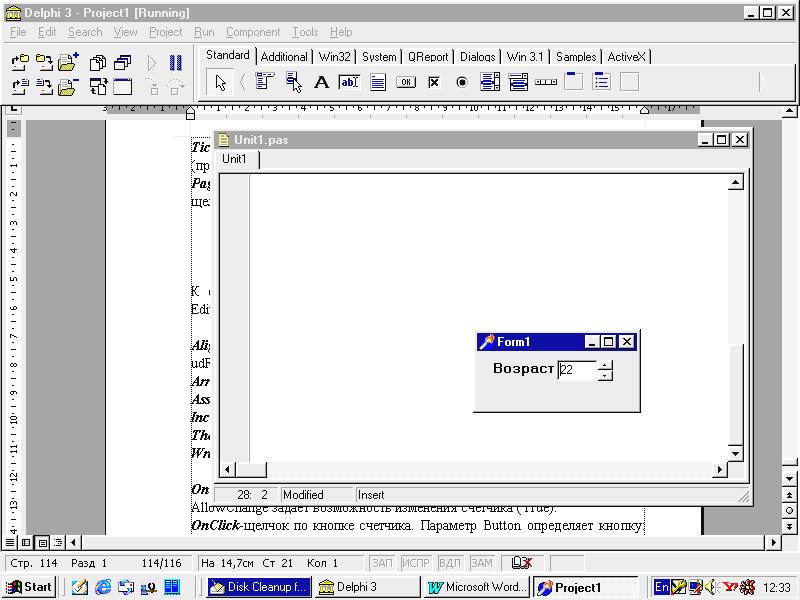Select the RadioButton component icon
This screenshot has width=800, height=600.
pos(462,82)
